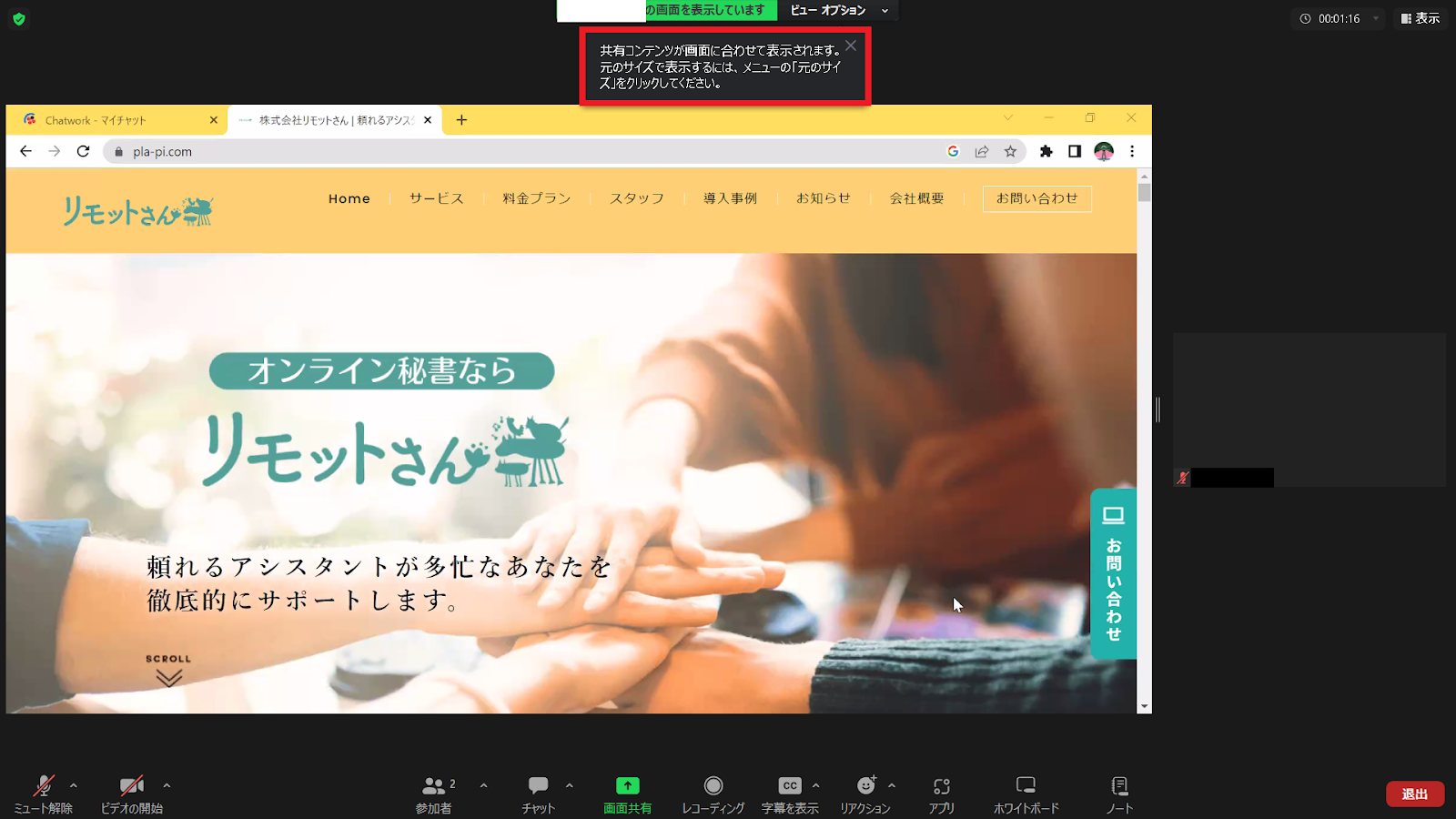Expand participants options arrow
The height and width of the screenshot is (819, 1456).
(483, 784)
